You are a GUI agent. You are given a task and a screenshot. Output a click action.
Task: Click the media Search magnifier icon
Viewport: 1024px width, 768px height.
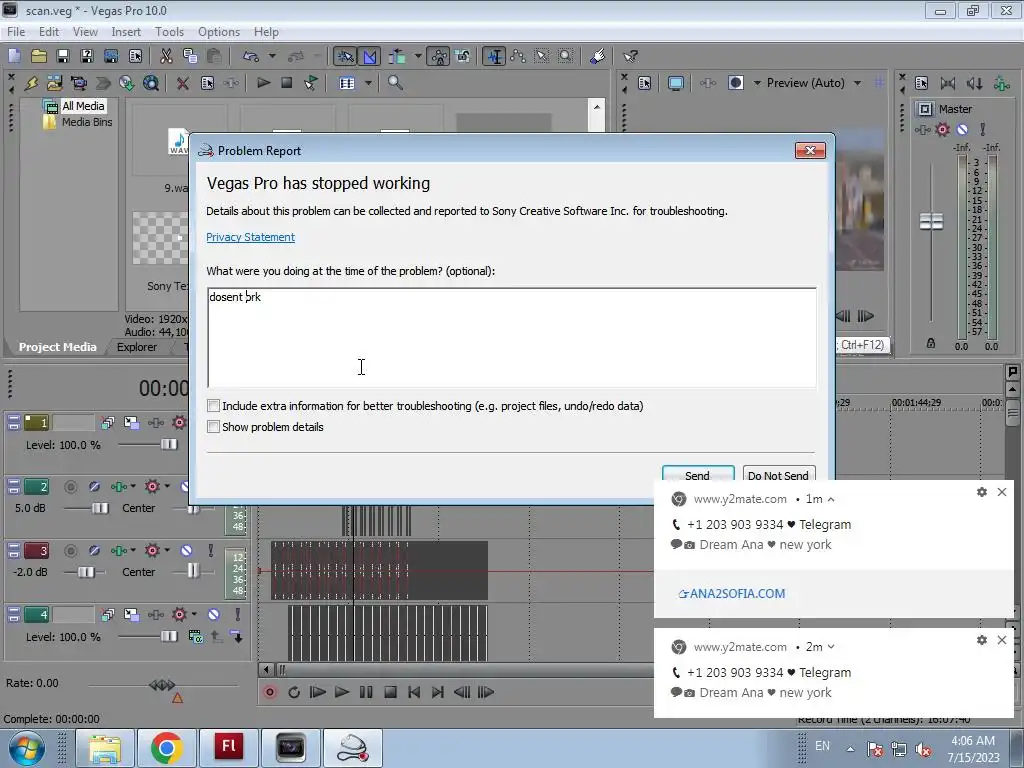(x=395, y=83)
